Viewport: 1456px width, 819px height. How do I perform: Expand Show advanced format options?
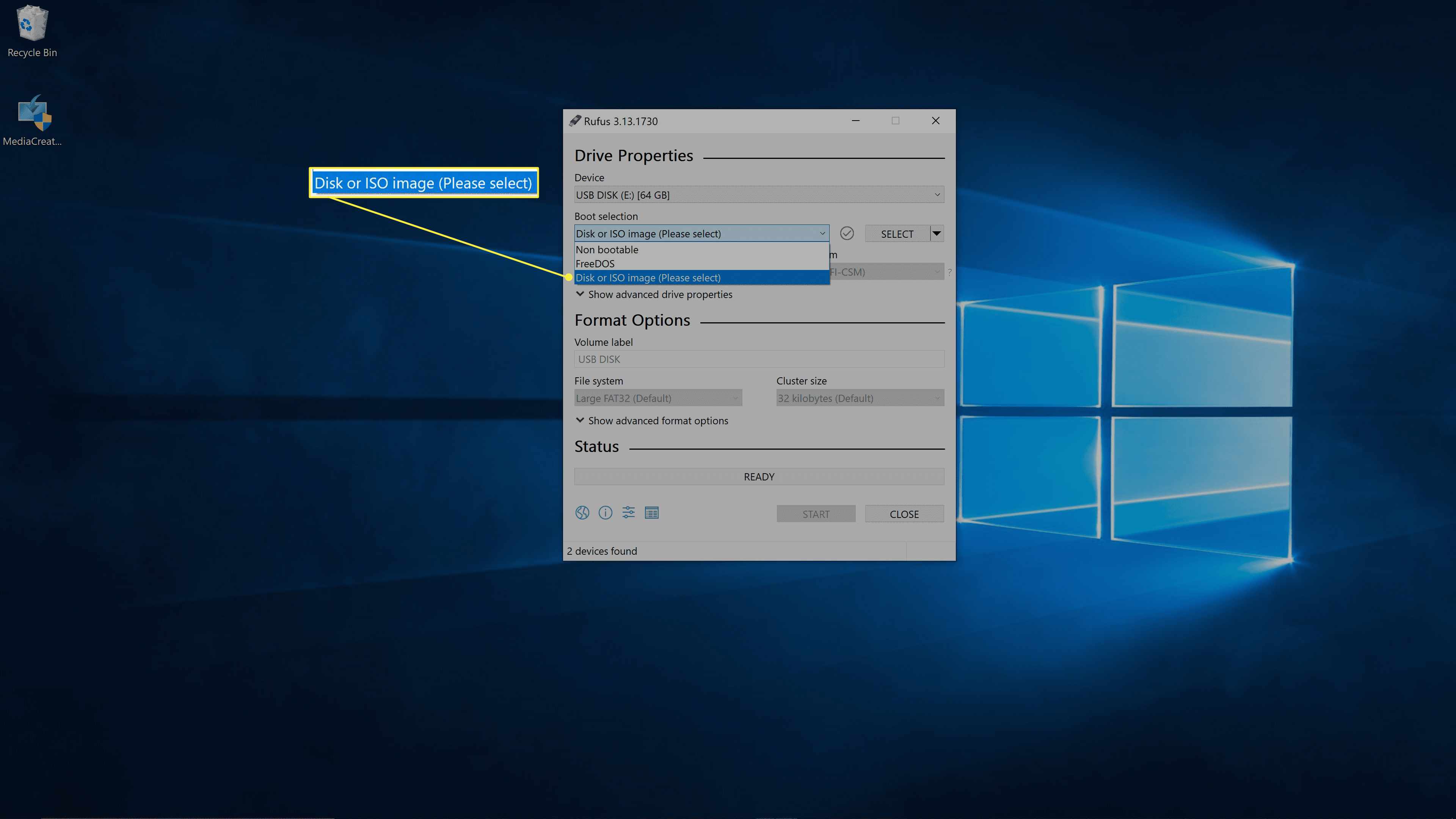click(x=652, y=420)
